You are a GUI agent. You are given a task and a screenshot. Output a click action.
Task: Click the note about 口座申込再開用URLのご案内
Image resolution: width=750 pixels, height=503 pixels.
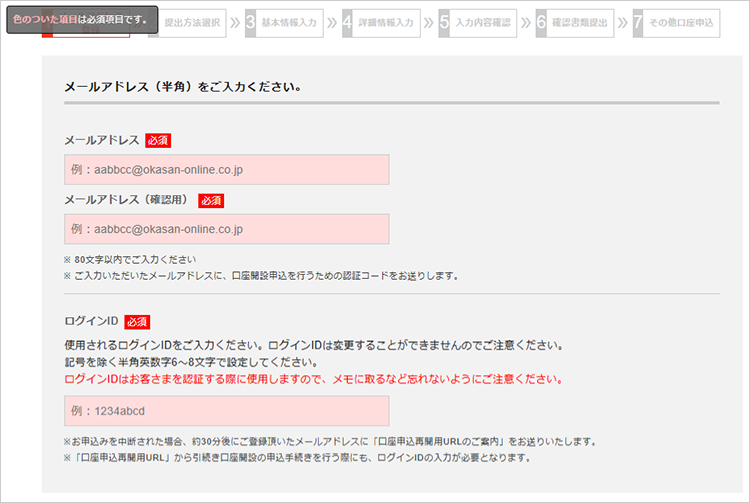pyautogui.click(x=330, y=442)
